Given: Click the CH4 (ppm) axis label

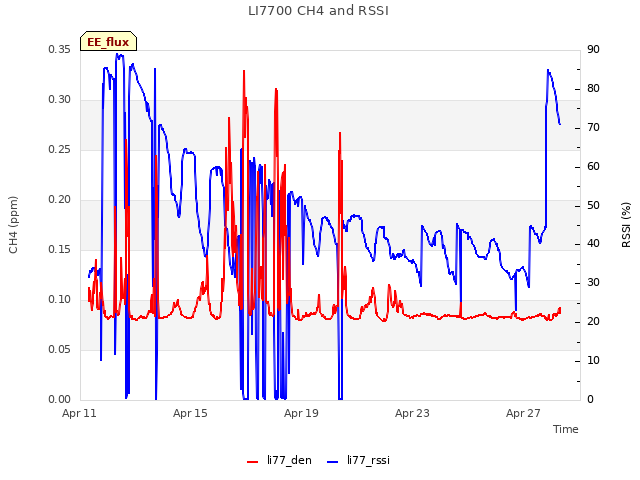Looking at the screenshot, I should point(13,225).
